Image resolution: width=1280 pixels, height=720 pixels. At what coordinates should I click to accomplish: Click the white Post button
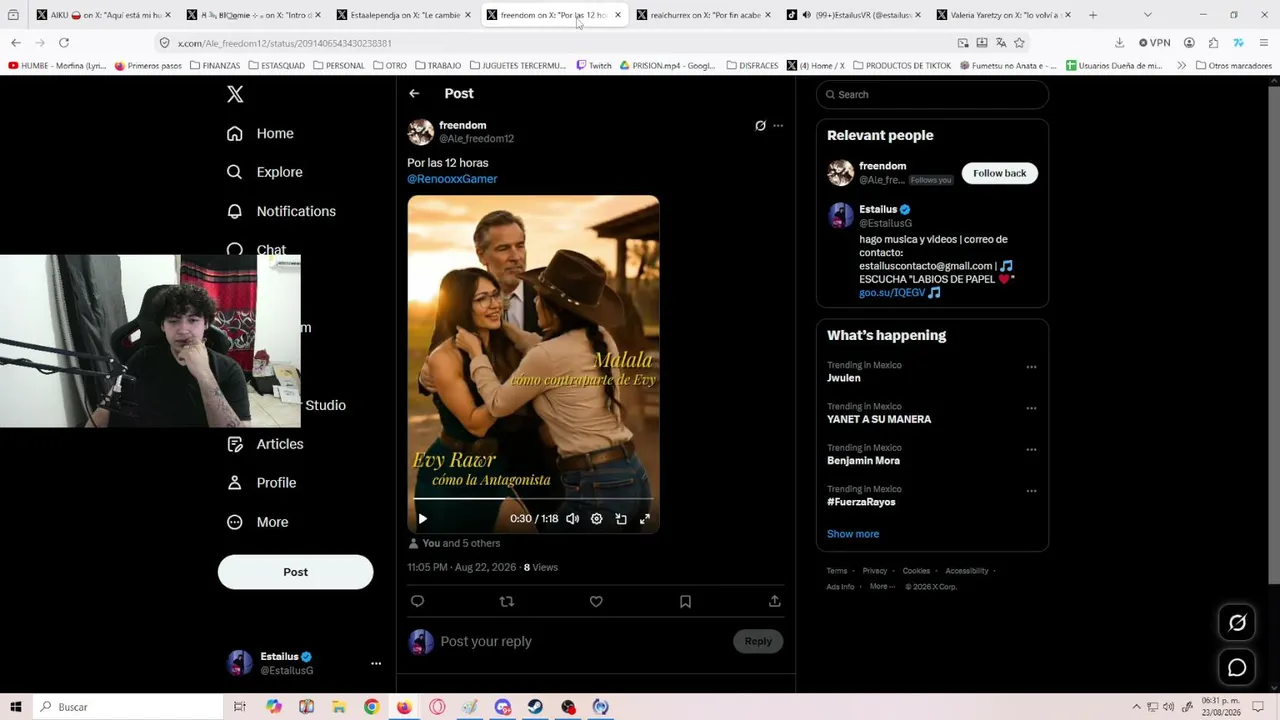coord(295,572)
